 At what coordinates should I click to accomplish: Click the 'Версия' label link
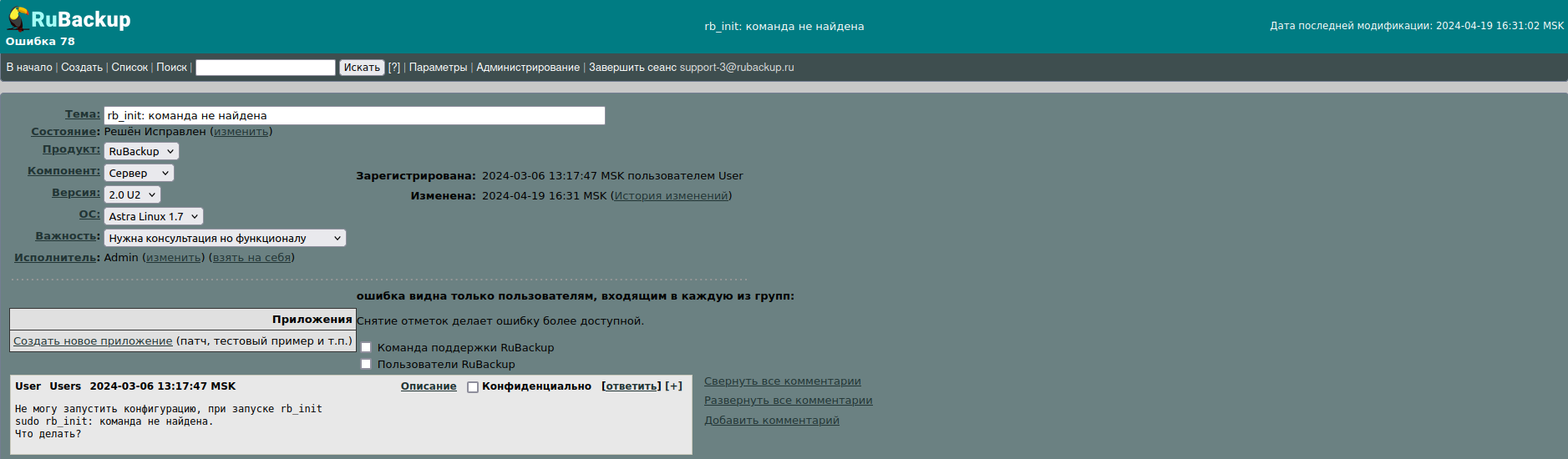tap(75, 193)
